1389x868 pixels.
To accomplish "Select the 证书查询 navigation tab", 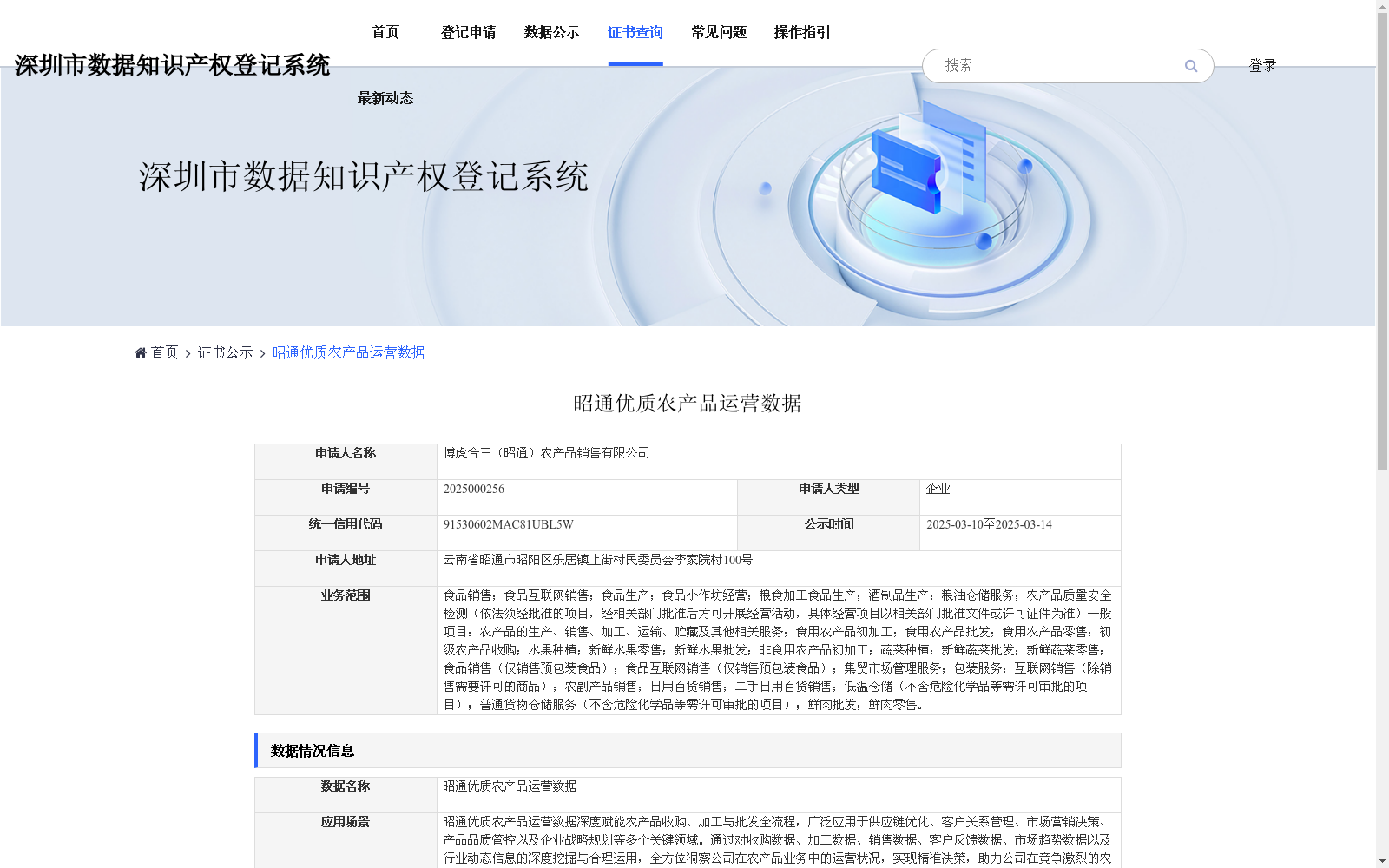I will coord(635,32).
